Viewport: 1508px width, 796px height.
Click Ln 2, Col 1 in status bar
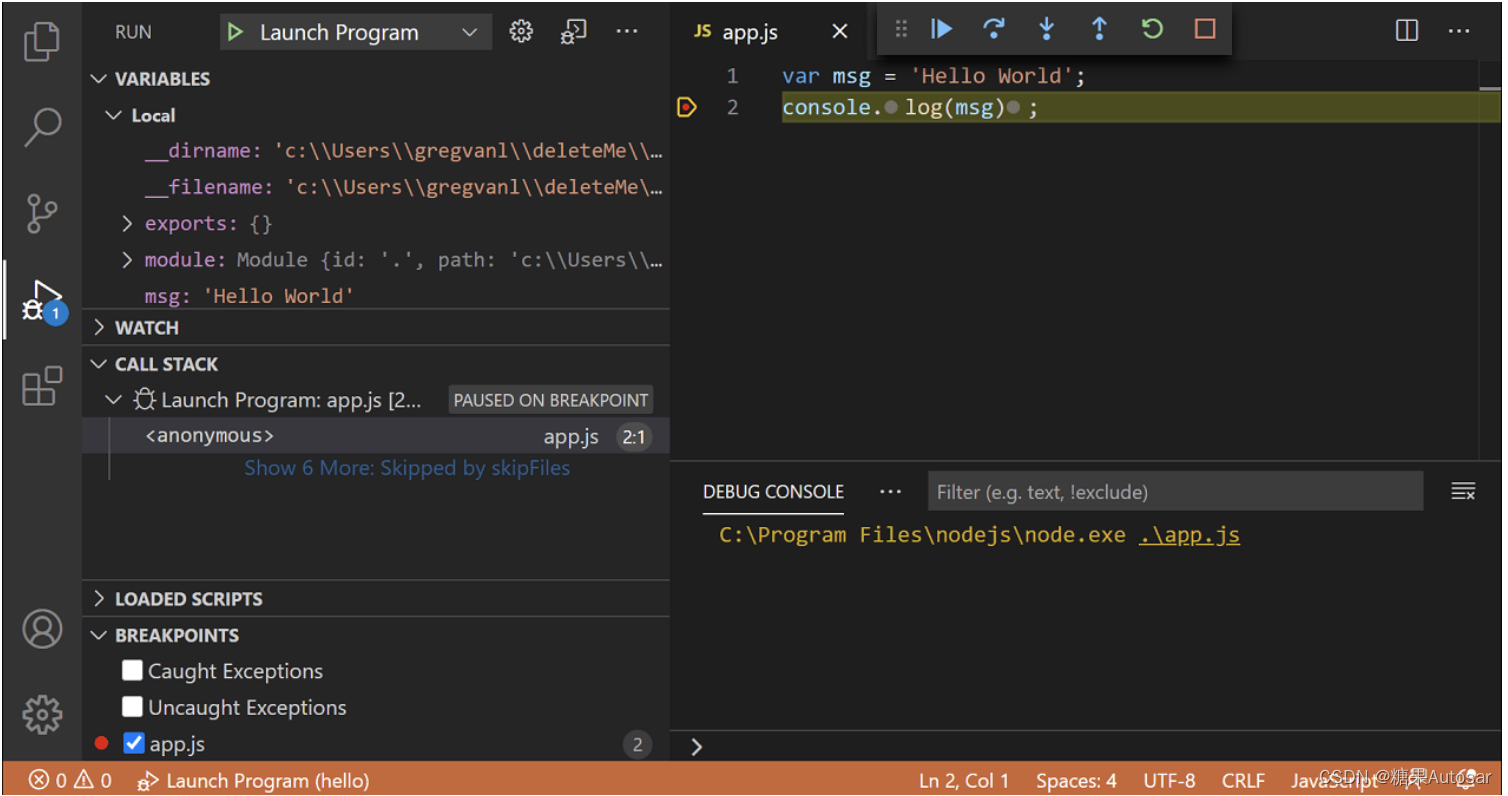[964, 781]
